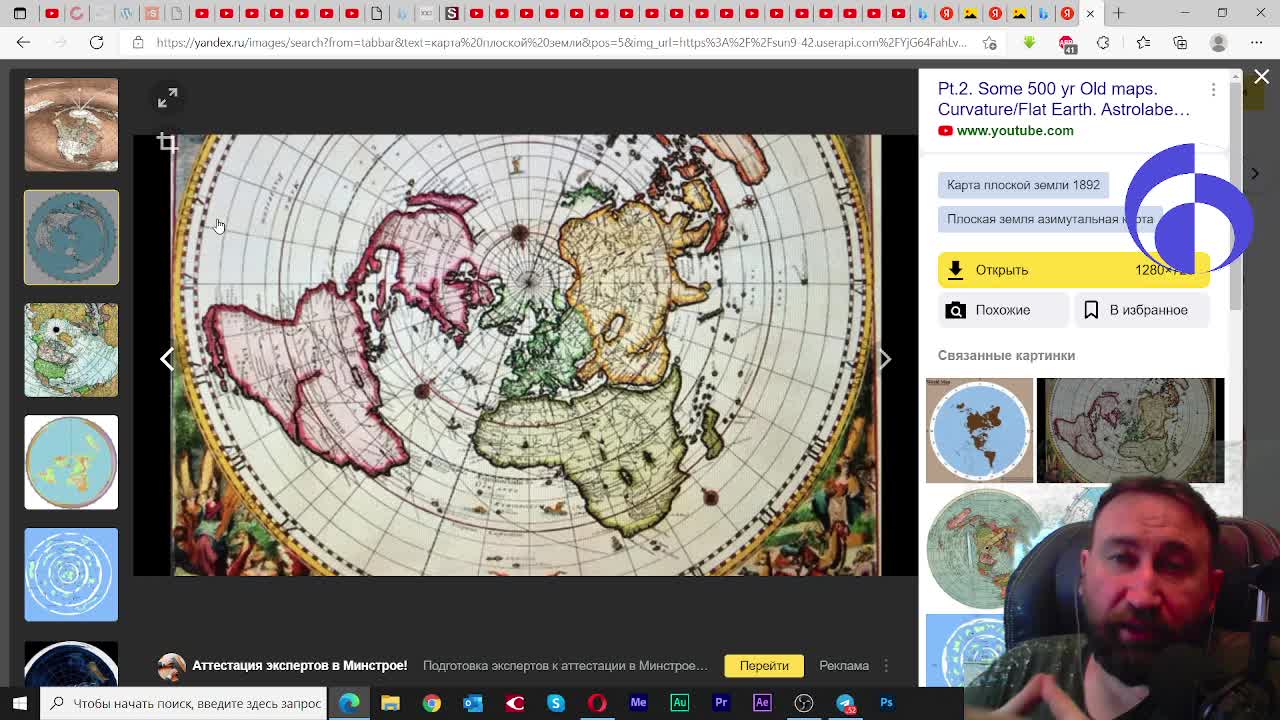The image size is (1280, 720).
Task: Open Adobe After Effects from the taskbar
Action: (x=762, y=703)
